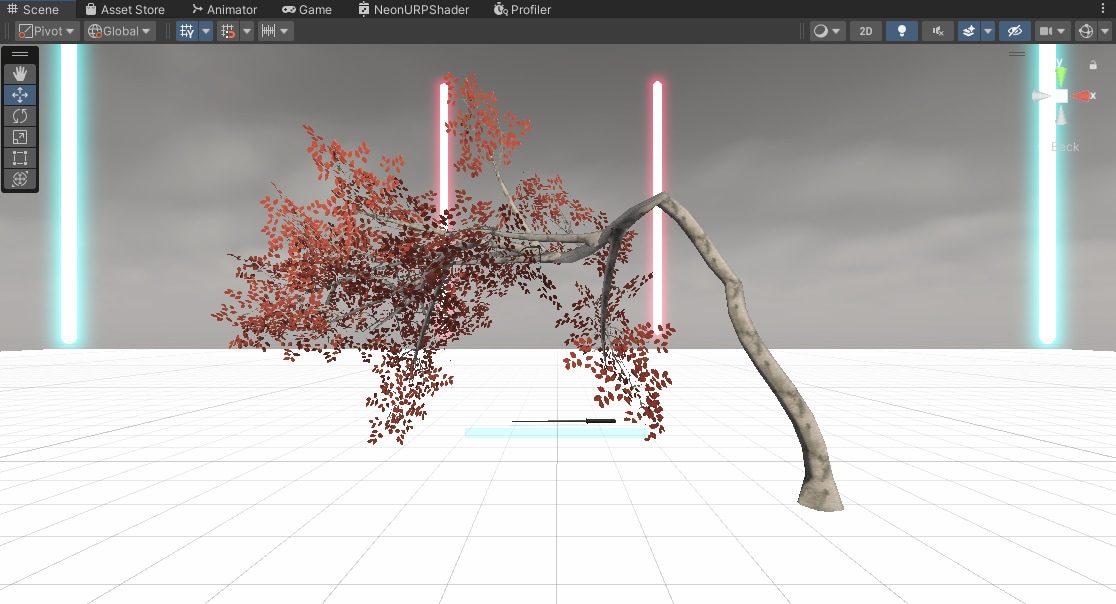Switch to the Scene tab
The height and width of the screenshot is (604, 1116).
(x=33, y=9)
